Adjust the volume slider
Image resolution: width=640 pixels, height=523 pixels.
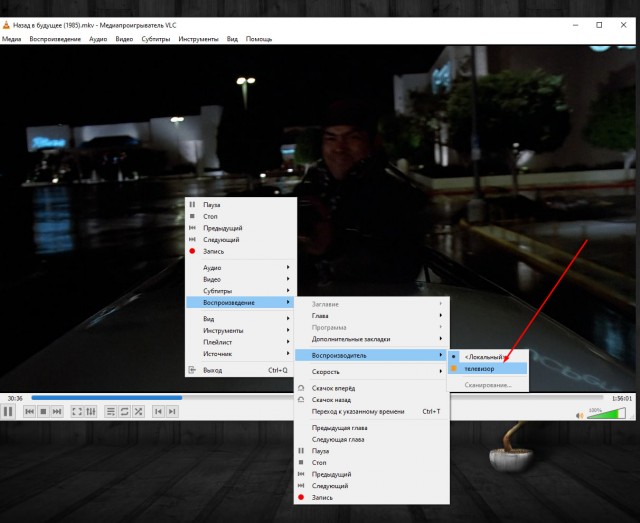pyautogui.click(x=606, y=414)
